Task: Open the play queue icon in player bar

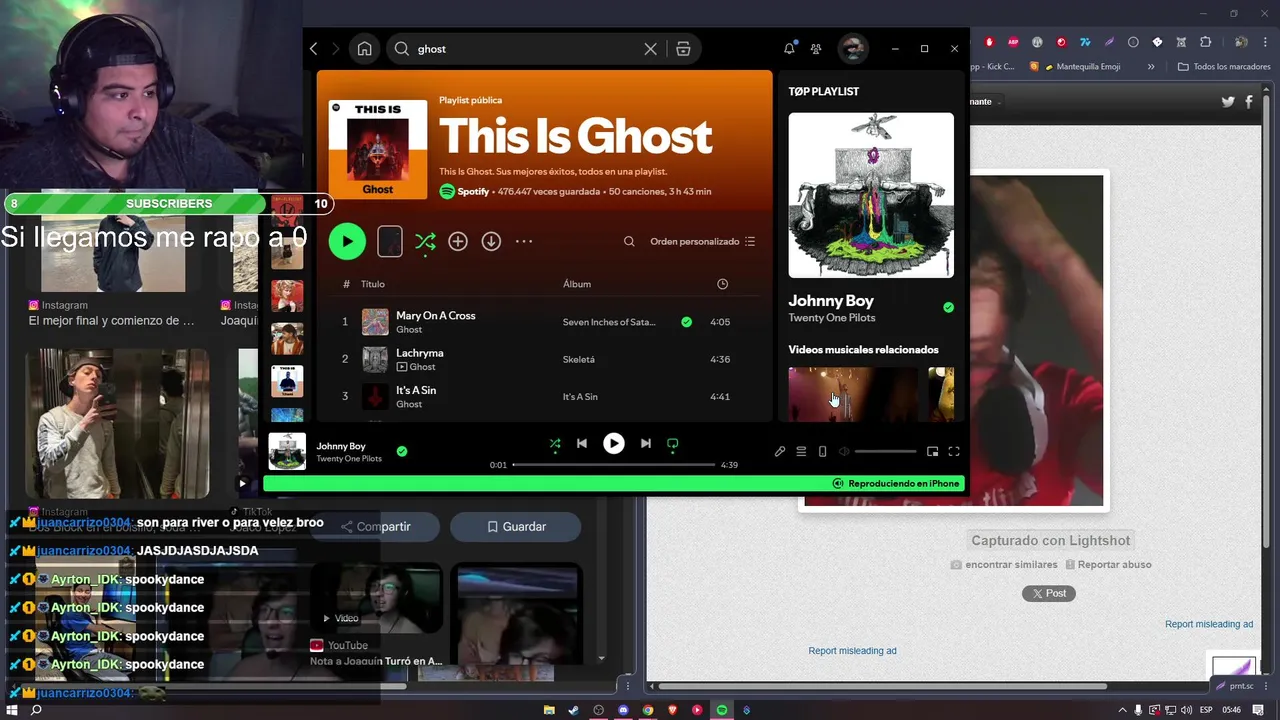Action: point(801,452)
